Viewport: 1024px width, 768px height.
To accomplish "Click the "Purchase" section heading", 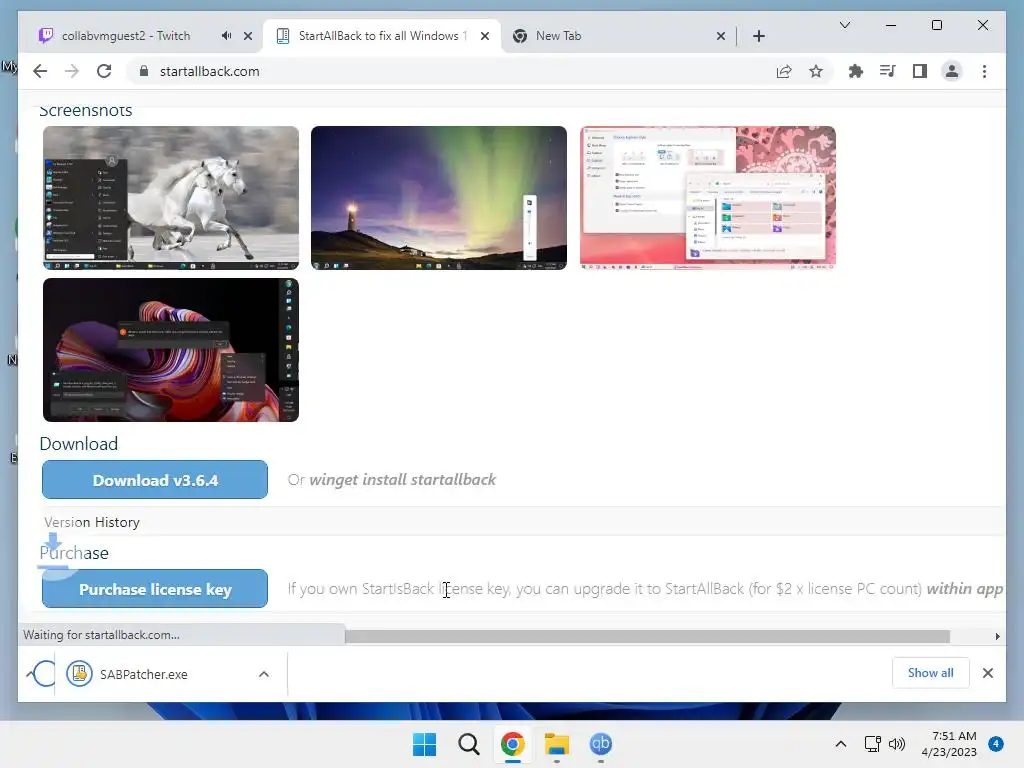I will click(x=74, y=552).
